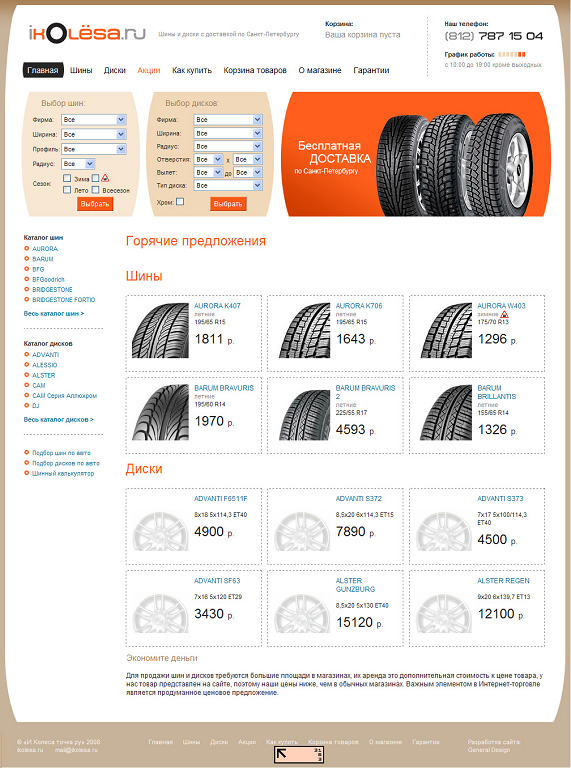Open the Вылет from-value dropdown
This screenshot has width=571, height=768.
[x=208, y=172]
